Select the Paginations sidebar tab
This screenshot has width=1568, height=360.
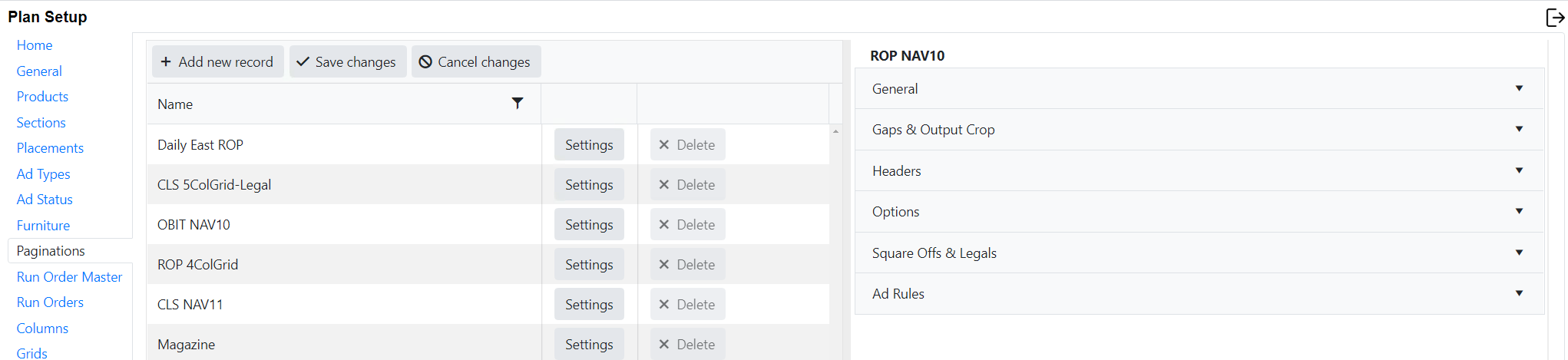coord(51,251)
